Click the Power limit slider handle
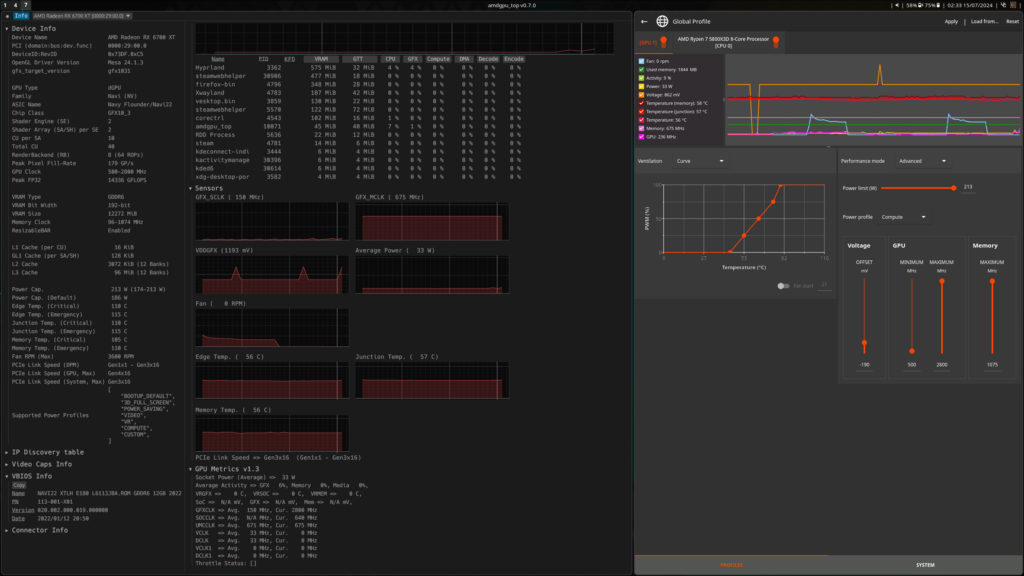This screenshot has height=576, width=1024. tap(953, 188)
